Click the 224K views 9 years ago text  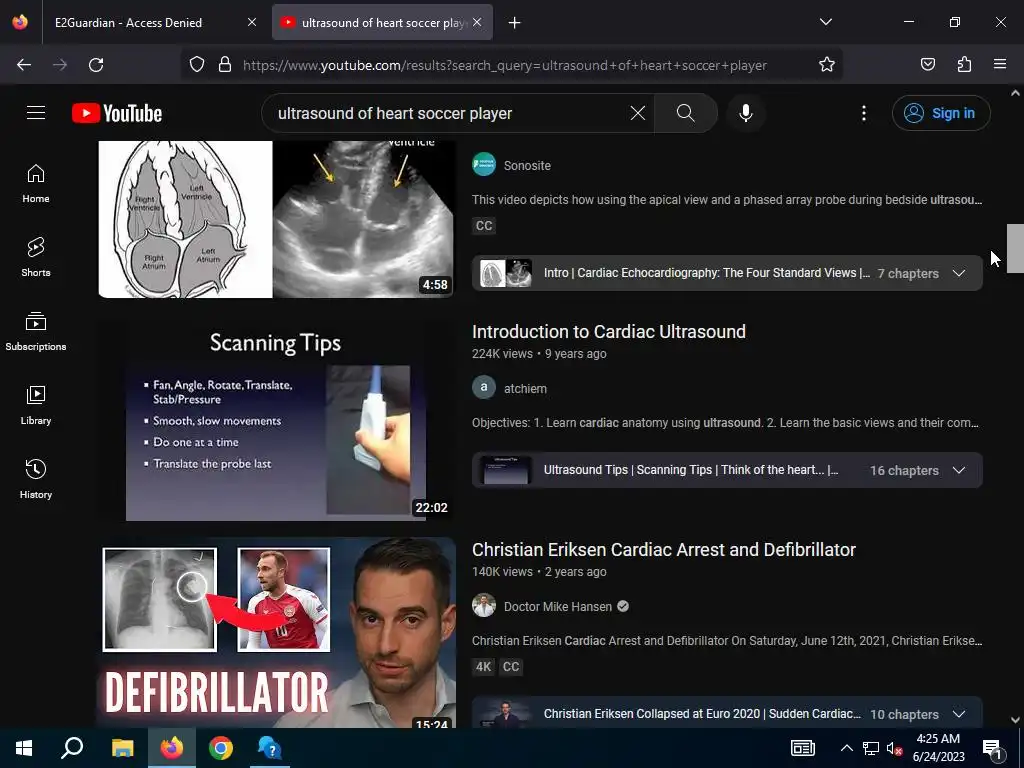click(x=539, y=353)
